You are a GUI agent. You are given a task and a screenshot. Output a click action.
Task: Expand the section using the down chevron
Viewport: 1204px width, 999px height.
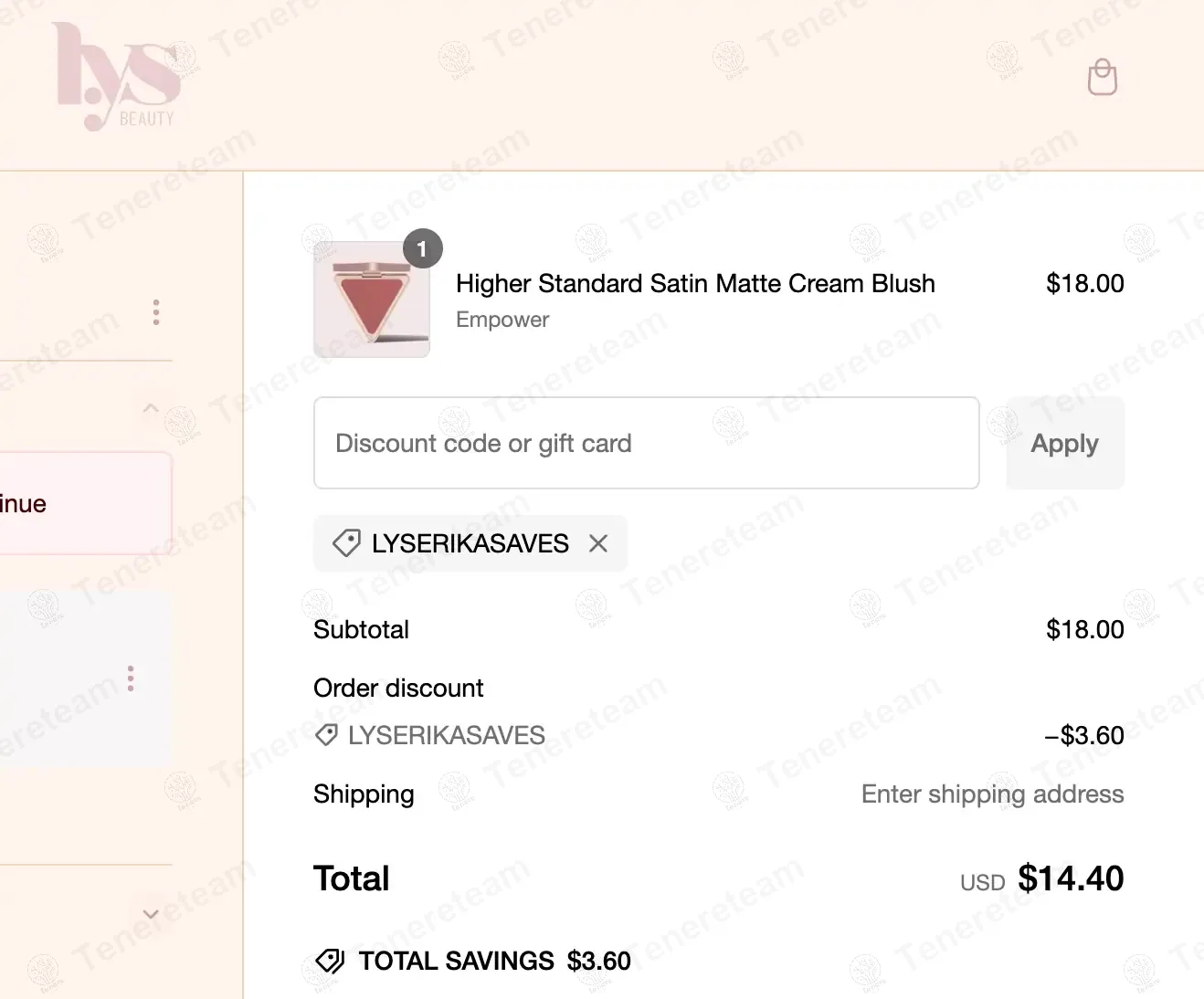151,914
